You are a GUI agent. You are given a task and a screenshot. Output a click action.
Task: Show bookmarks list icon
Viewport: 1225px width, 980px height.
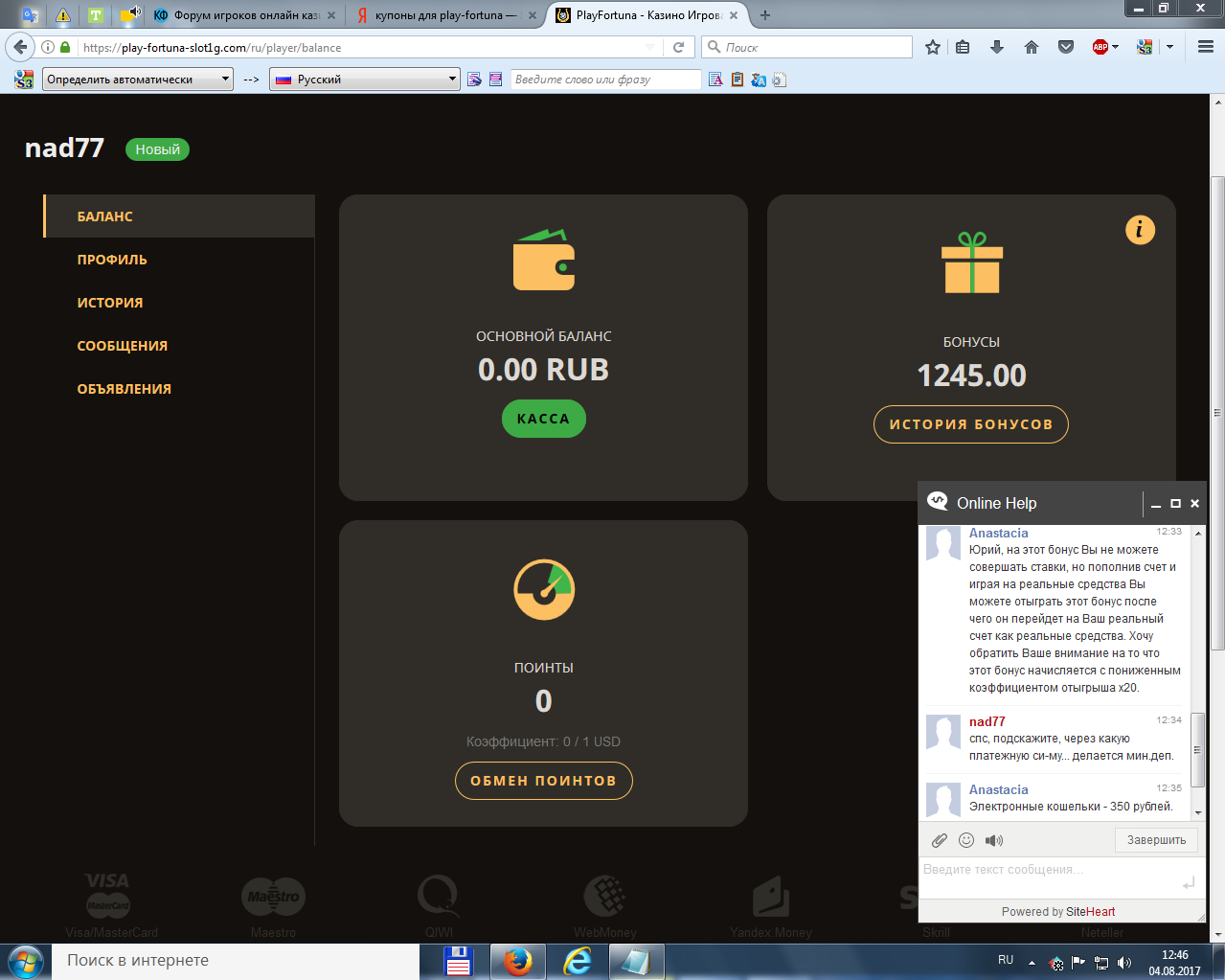(x=964, y=47)
